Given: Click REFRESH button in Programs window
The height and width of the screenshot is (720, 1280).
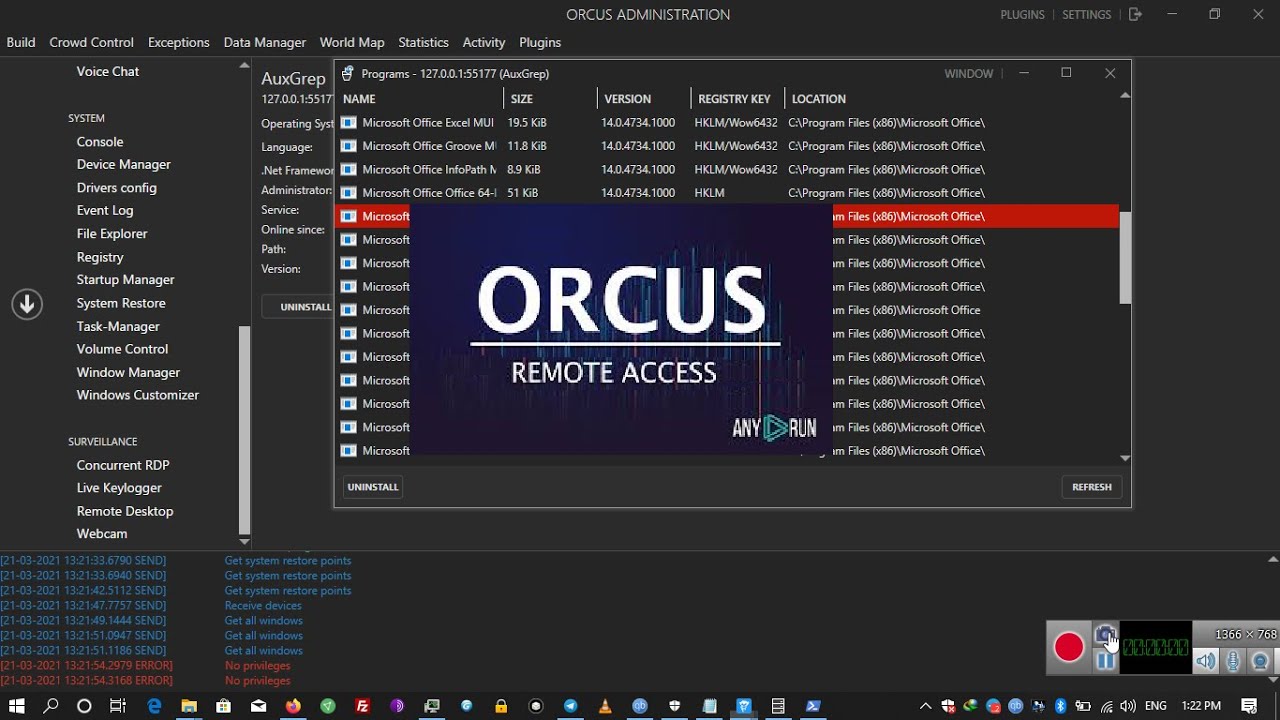Looking at the screenshot, I should point(1091,487).
